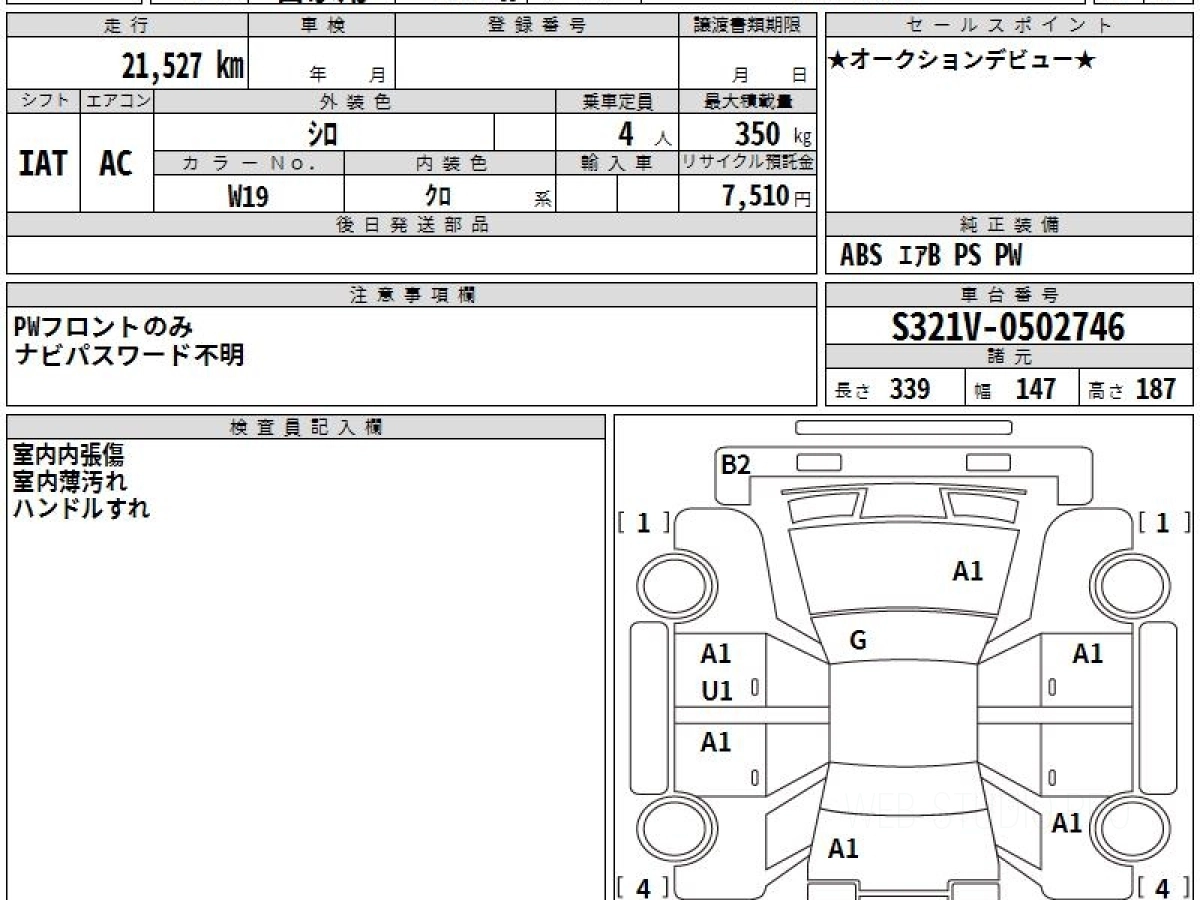Screen dimensions: 1200x900
Task: Click the リサイクル預託金 header cell
Action: (x=748, y=163)
